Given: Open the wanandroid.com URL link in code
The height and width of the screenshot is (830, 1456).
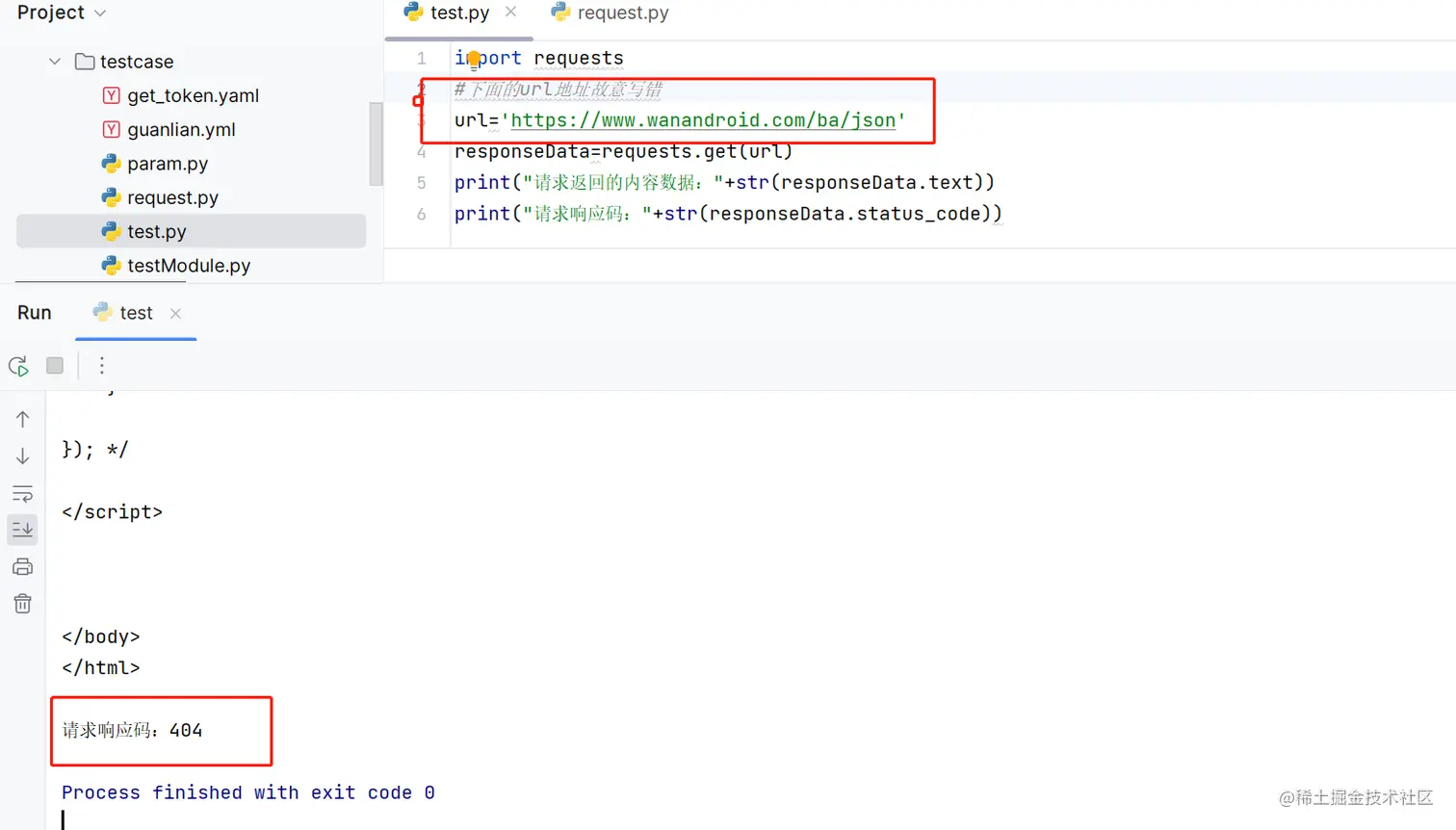Looking at the screenshot, I should (703, 120).
